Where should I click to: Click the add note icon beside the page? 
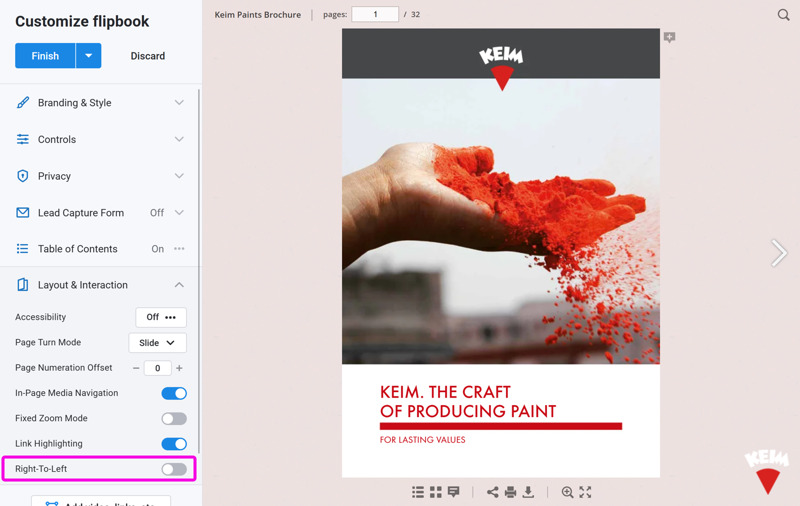tap(669, 37)
